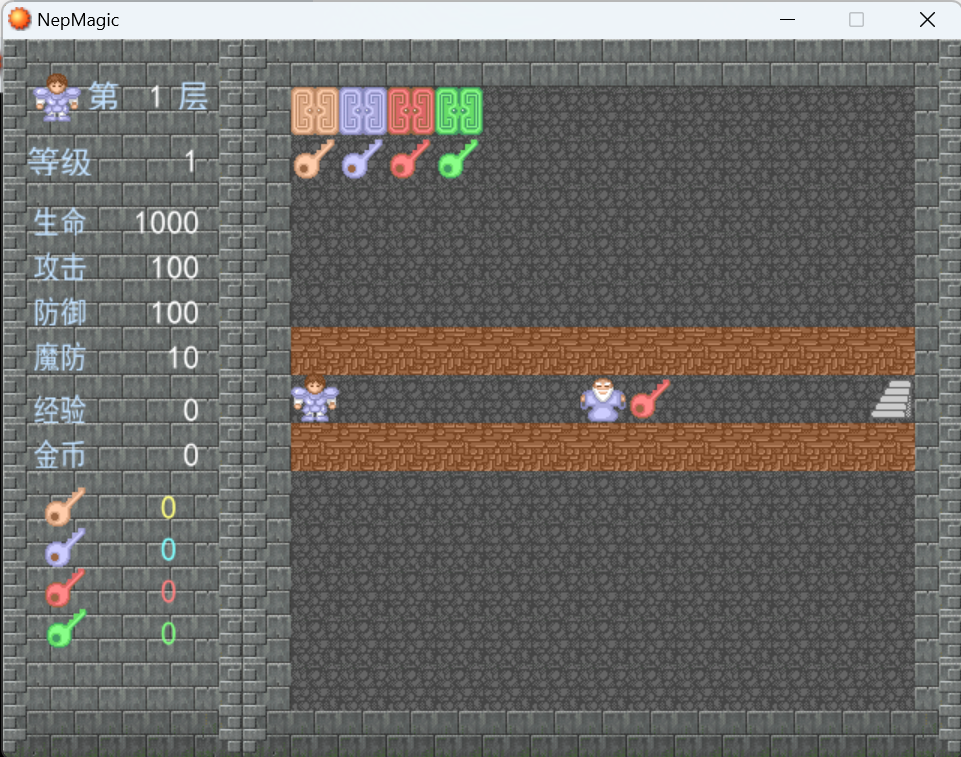Image resolution: width=961 pixels, height=757 pixels.
Task: Click the lower brown brick wall
Action: (x=603, y=447)
